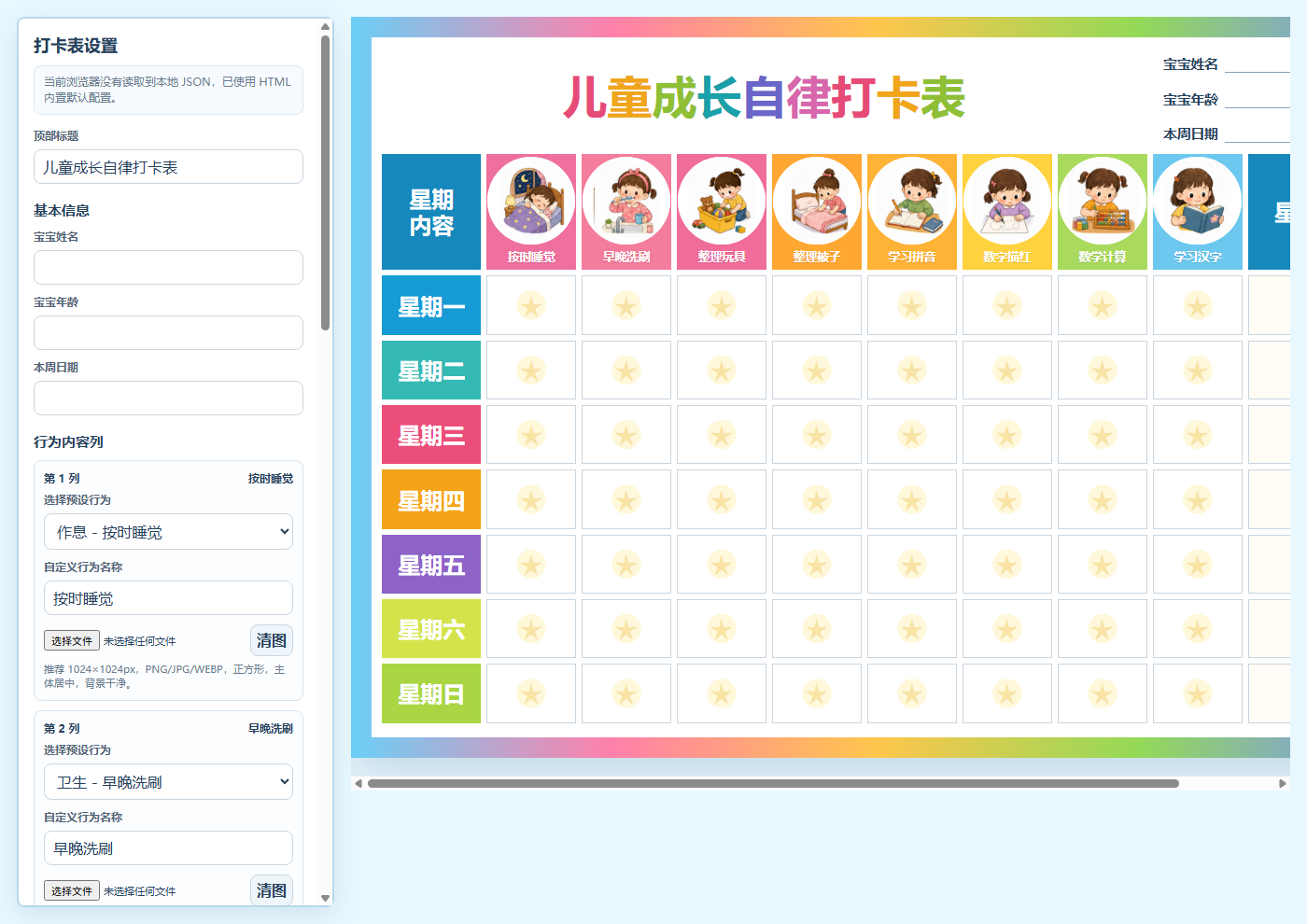The width and height of the screenshot is (1307, 924).
Task: Click the 星期一 row header
Action: 431,305
